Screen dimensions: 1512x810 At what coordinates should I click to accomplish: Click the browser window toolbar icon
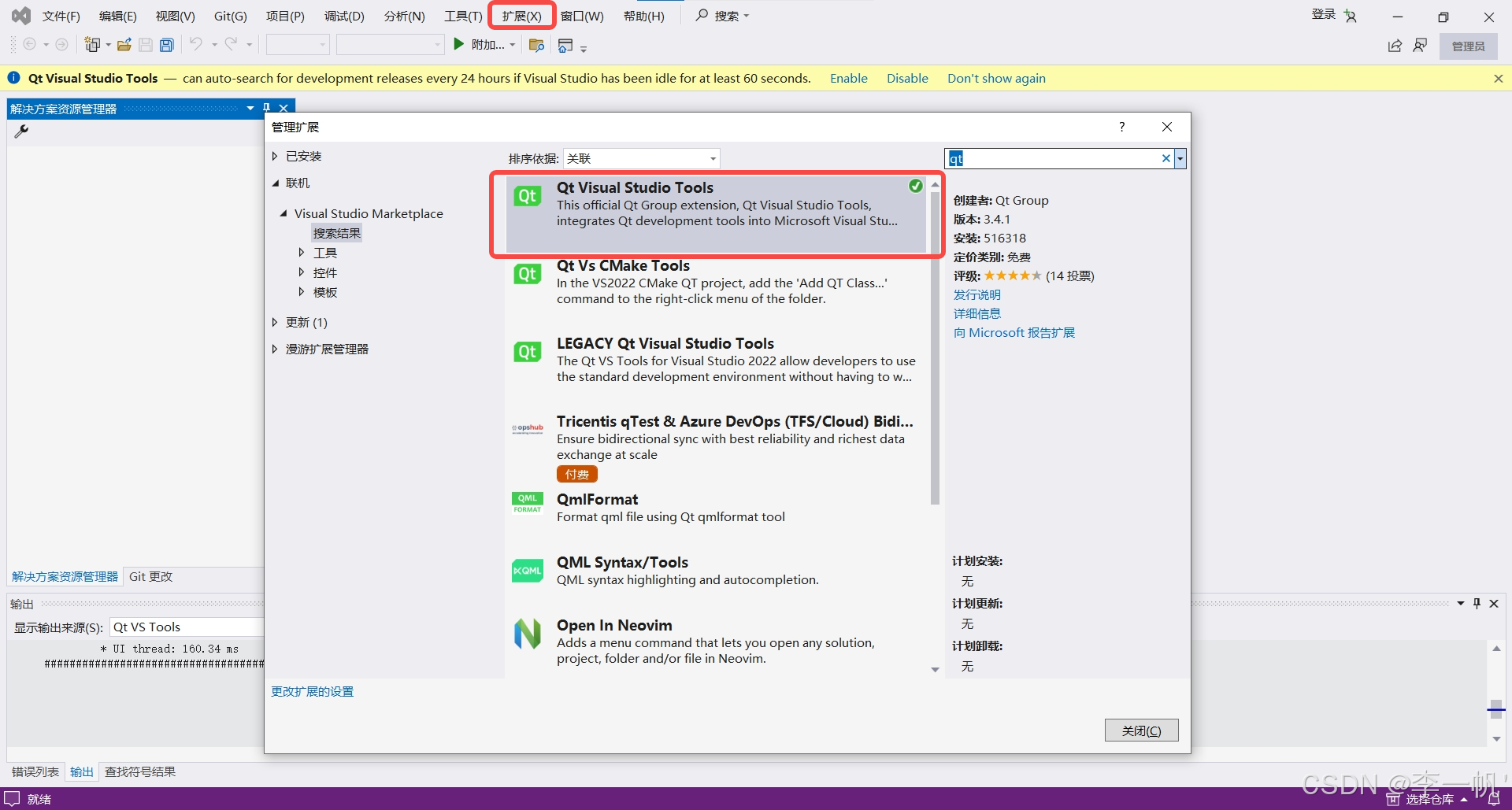click(x=565, y=46)
